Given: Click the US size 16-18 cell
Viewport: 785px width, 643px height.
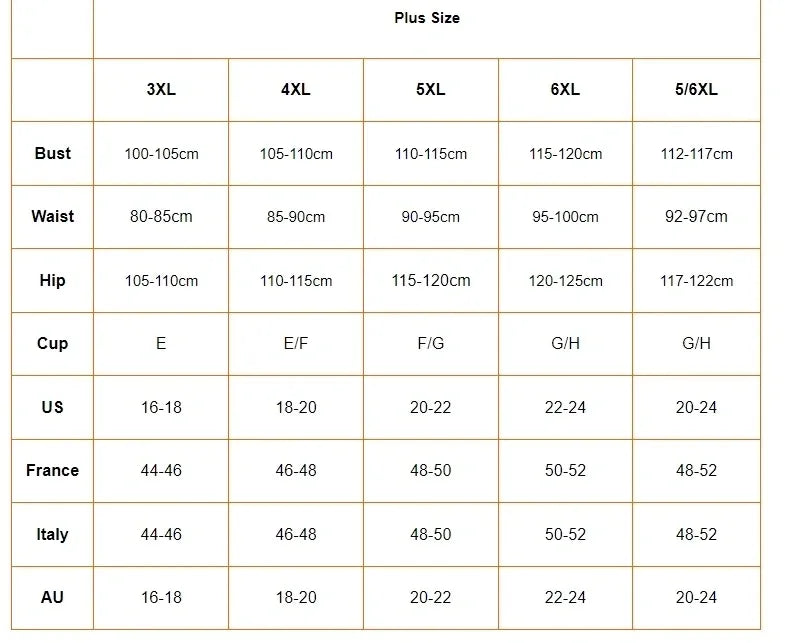Looking at the screenshot, I should click(161, 407).
